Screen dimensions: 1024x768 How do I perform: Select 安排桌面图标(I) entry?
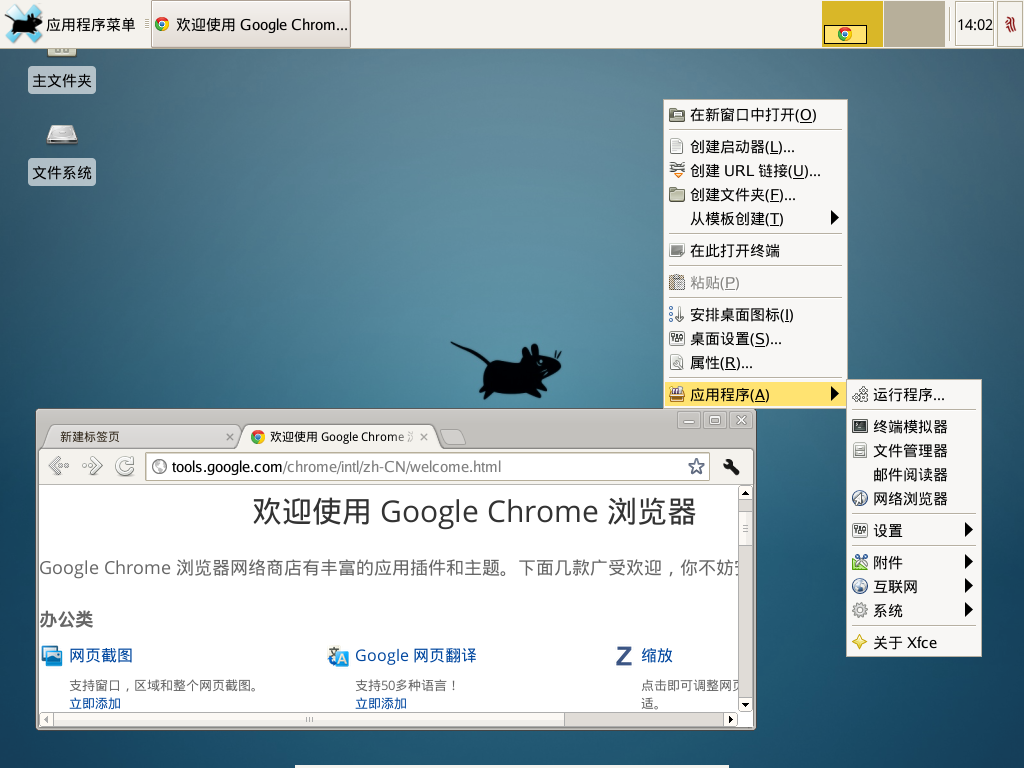coord(756,315)
